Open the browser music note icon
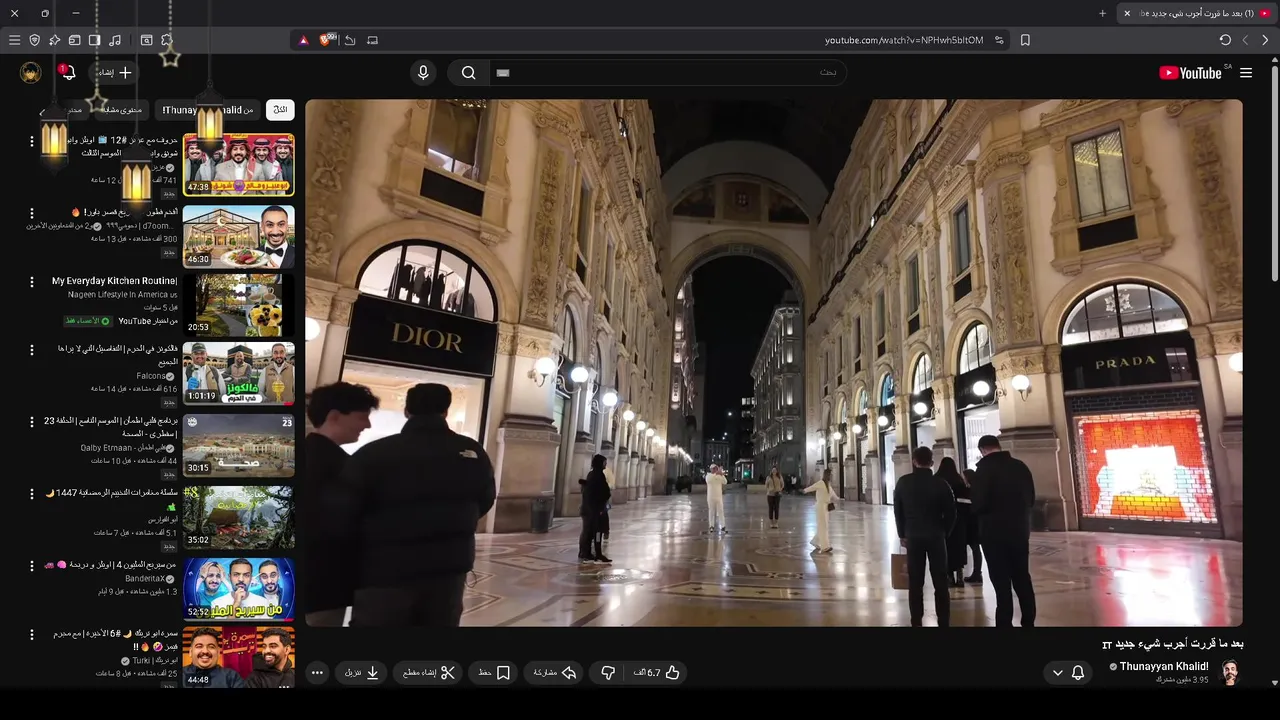1280x720 pixels. coord(115,40)
